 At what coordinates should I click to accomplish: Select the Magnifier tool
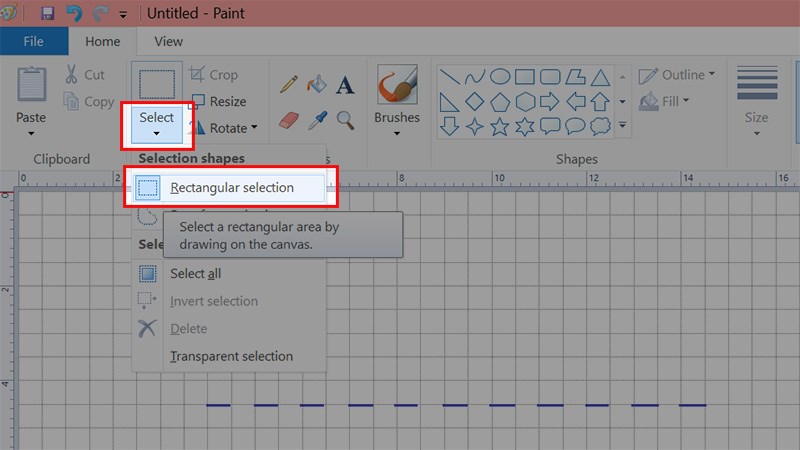point(345,121)
